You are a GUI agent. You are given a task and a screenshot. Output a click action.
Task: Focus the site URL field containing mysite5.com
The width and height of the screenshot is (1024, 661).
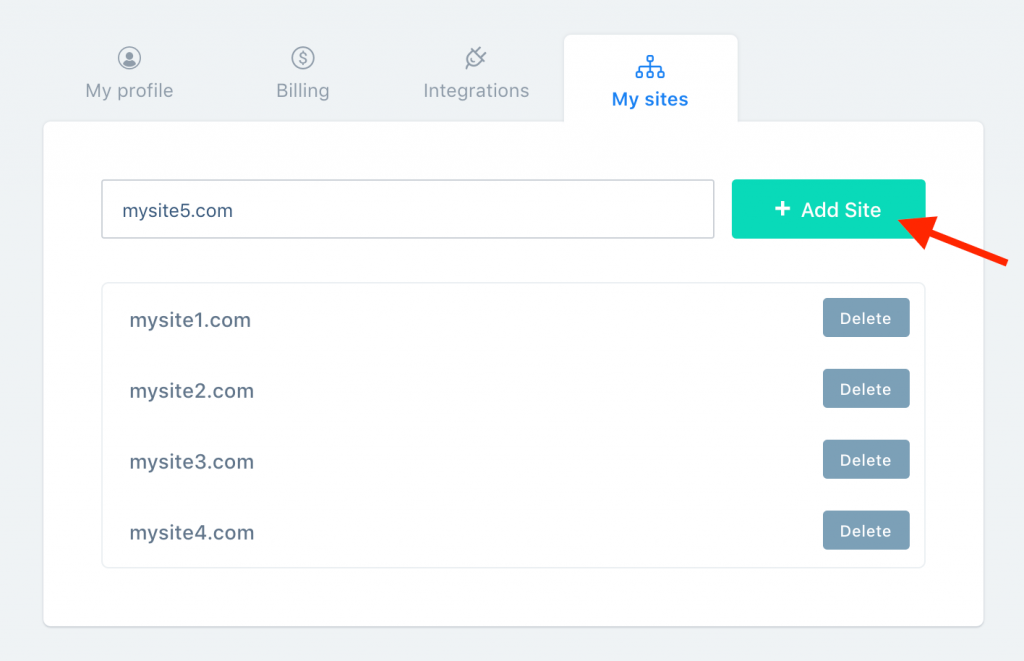pos(408,209)
